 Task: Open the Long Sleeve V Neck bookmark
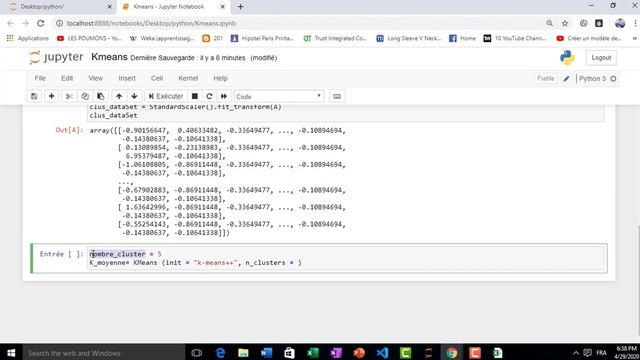coord(409,38)
